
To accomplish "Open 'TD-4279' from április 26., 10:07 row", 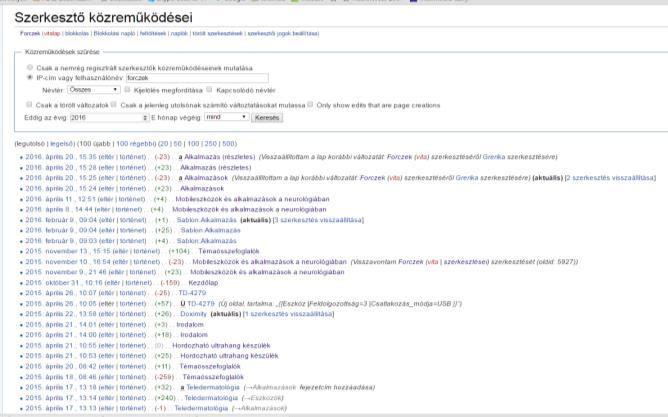I will click(192, 293).
